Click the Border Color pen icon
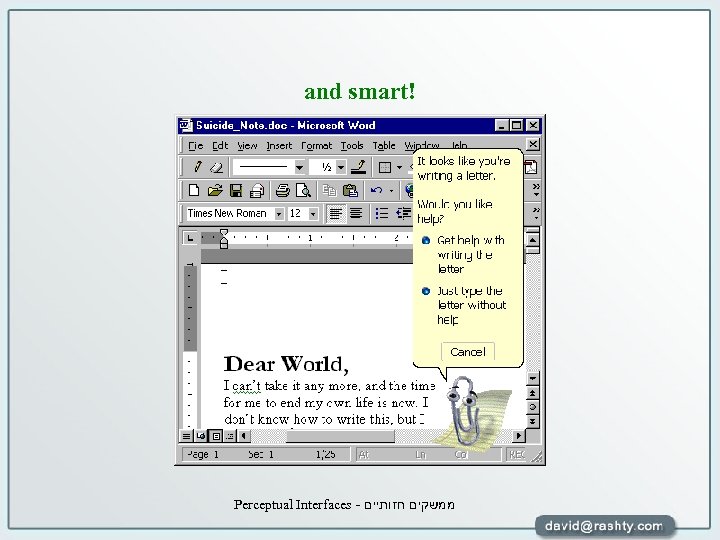720x540 pixels. [358, 167]
